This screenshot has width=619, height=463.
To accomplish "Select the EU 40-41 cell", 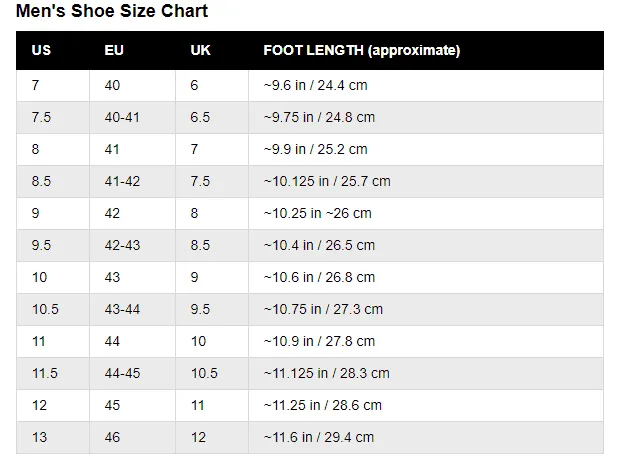I will (x=122, y=117).
